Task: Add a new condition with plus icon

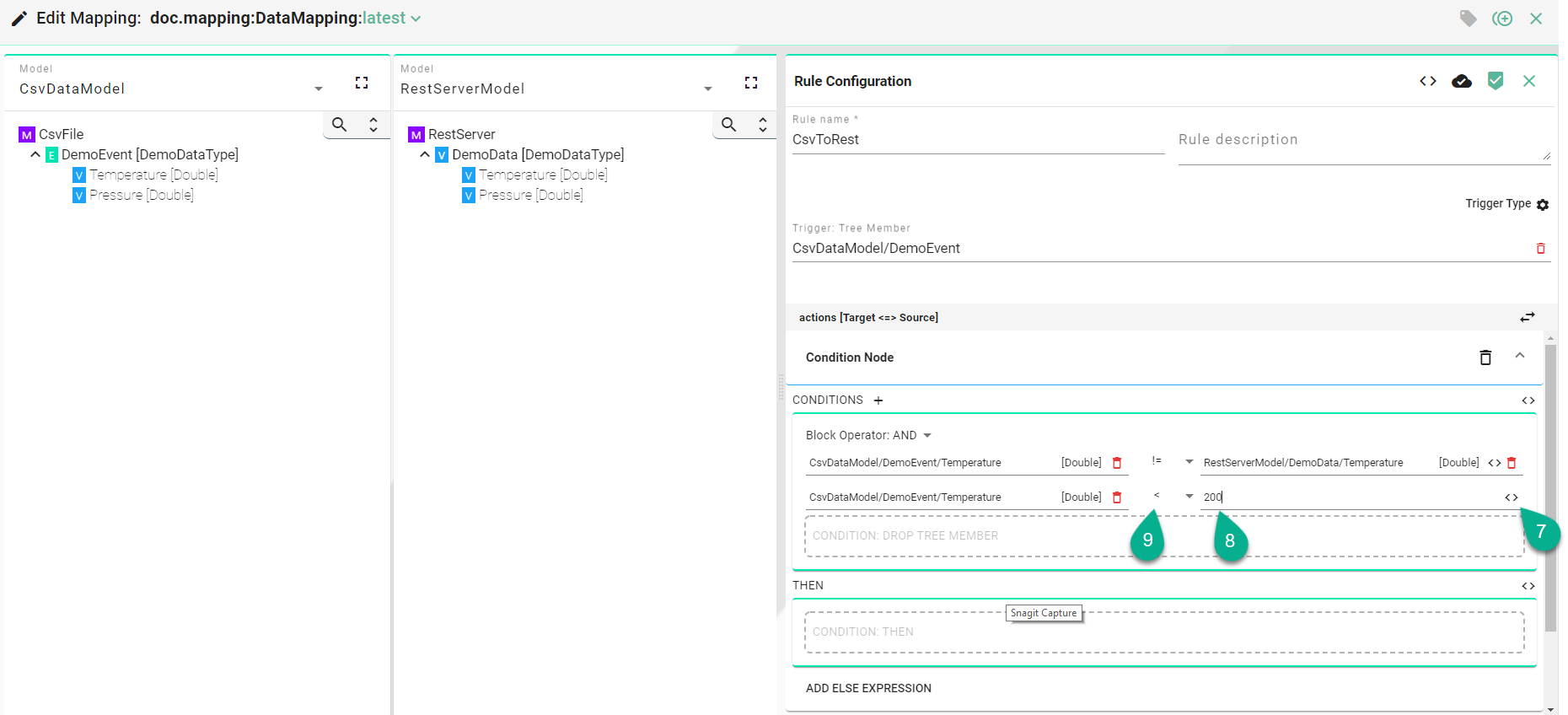Action: coord(878,401)
